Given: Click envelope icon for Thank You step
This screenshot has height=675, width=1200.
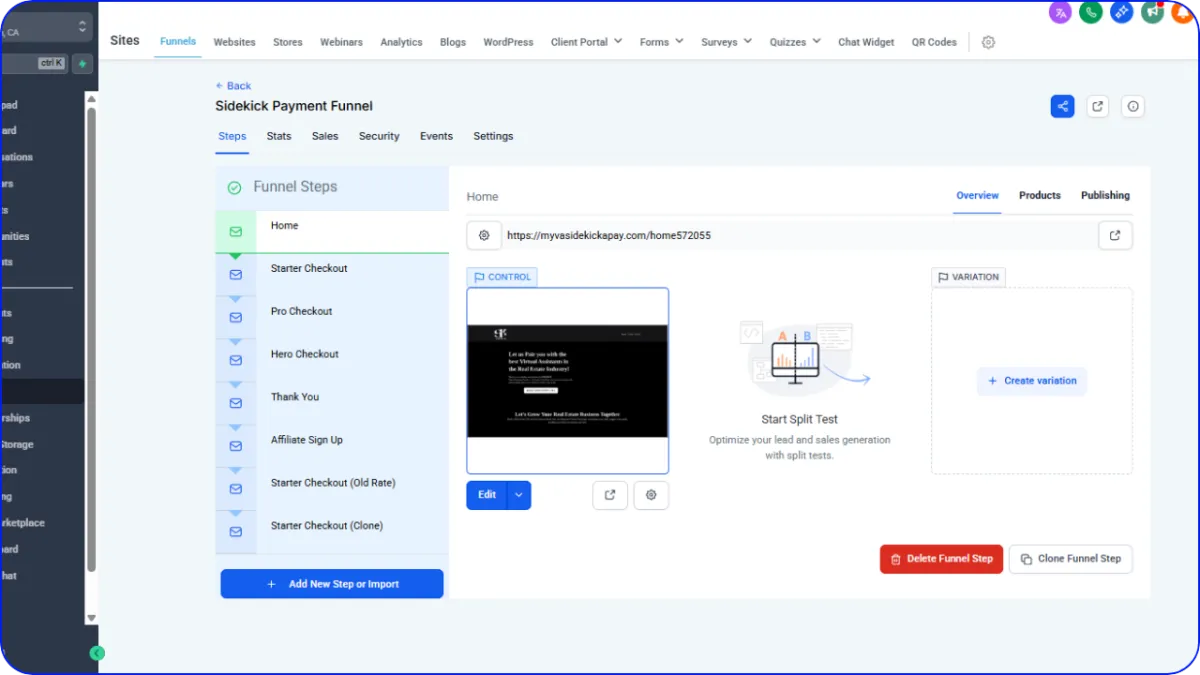Looking at the screenshot, I should (x=236, y=403).
